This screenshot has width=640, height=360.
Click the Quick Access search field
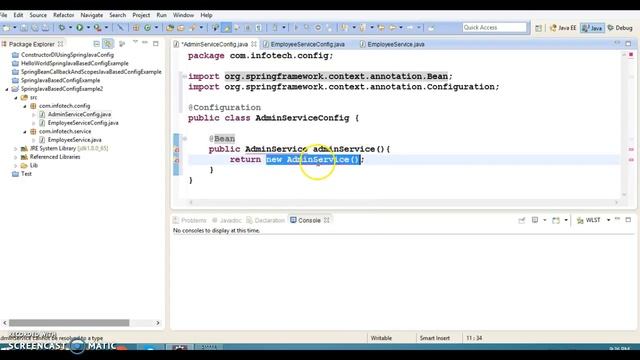(495, 27)
